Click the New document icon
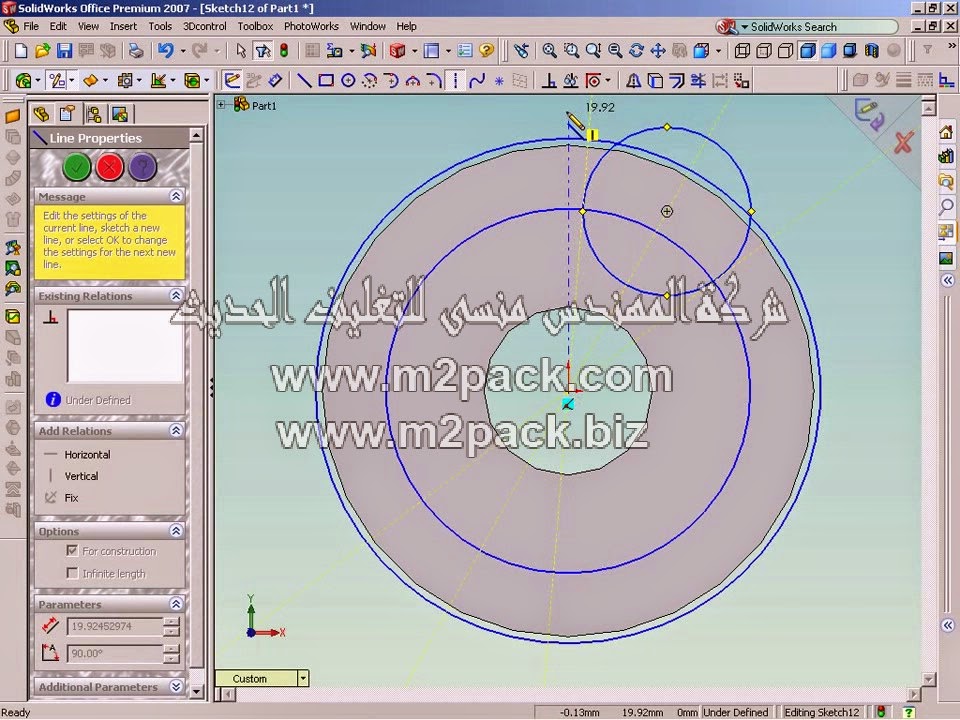The image size is (960, 720). 21,50
